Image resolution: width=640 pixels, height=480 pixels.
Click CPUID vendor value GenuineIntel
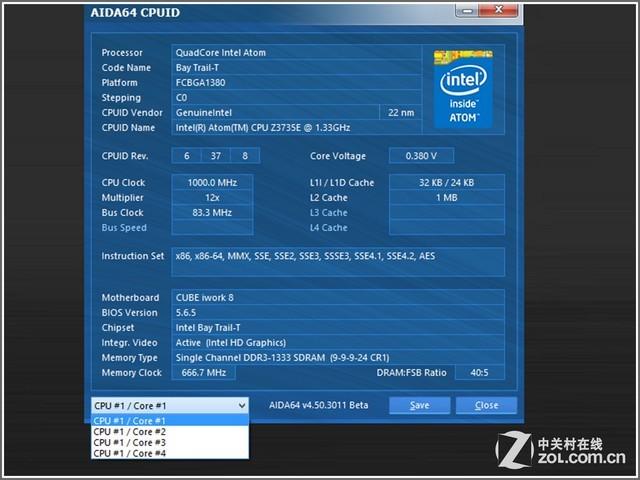click(x=275, y=113)
